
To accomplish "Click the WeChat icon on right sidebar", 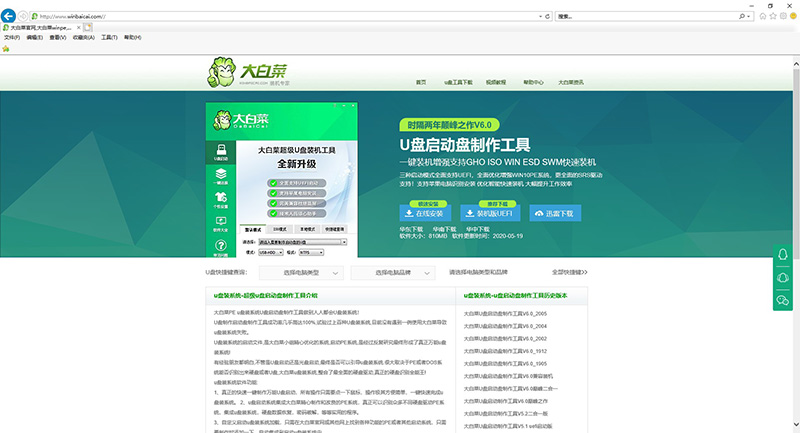I will [783, 300].
